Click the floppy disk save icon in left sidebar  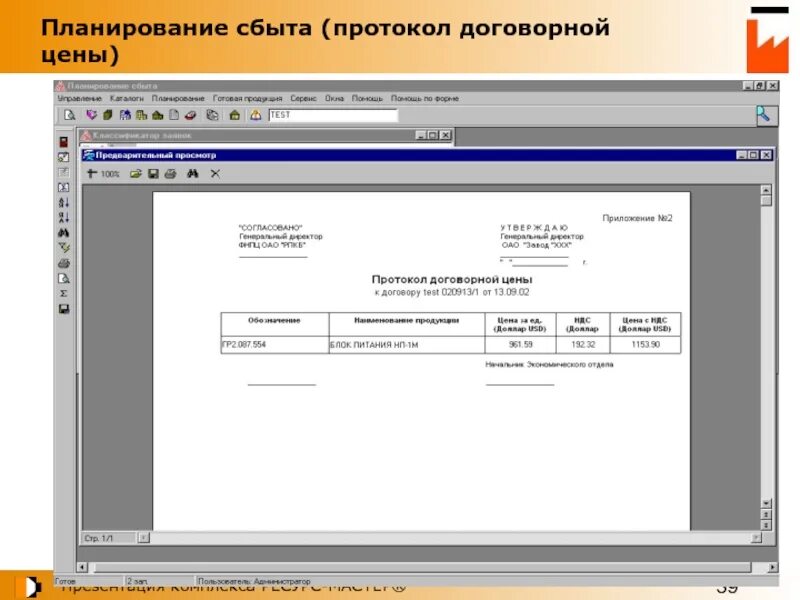point(64,309)
